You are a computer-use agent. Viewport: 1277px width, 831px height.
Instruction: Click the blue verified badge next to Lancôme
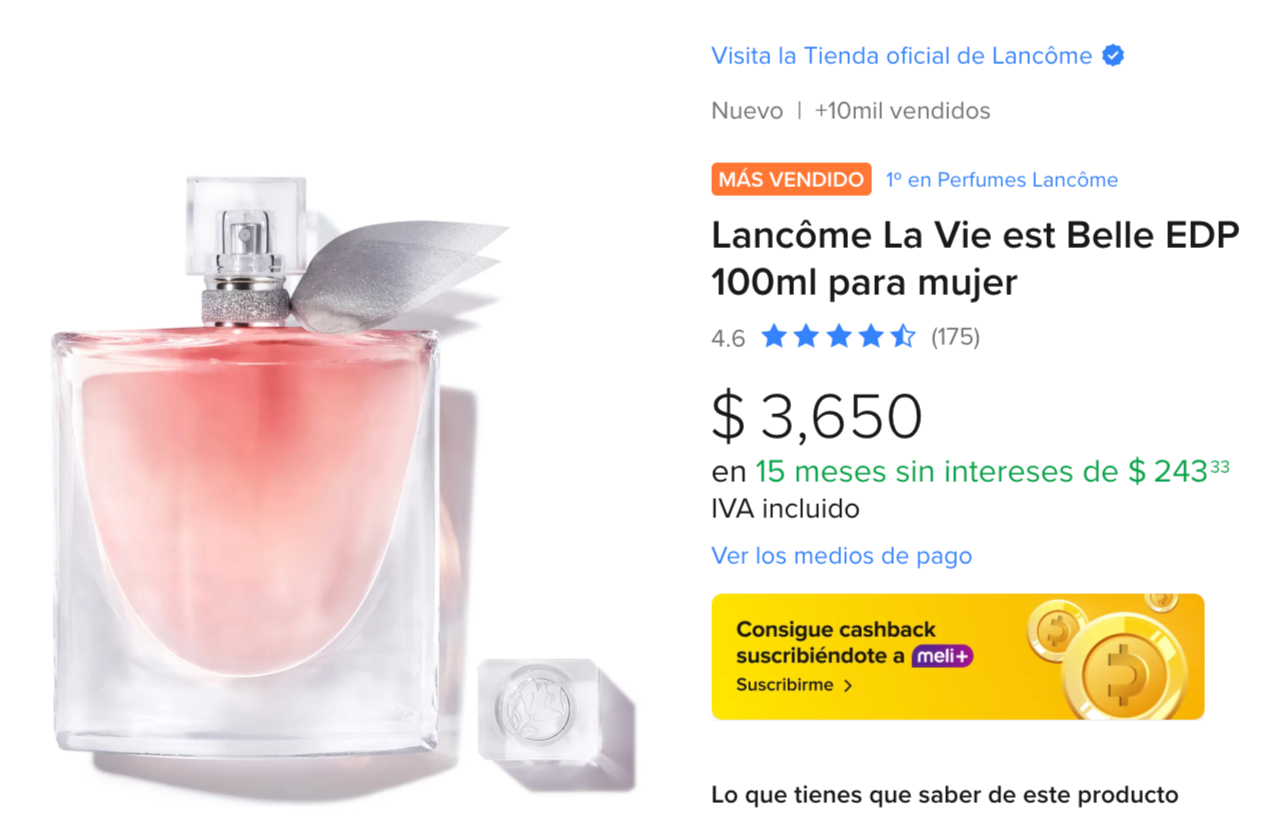[1113, 56]
